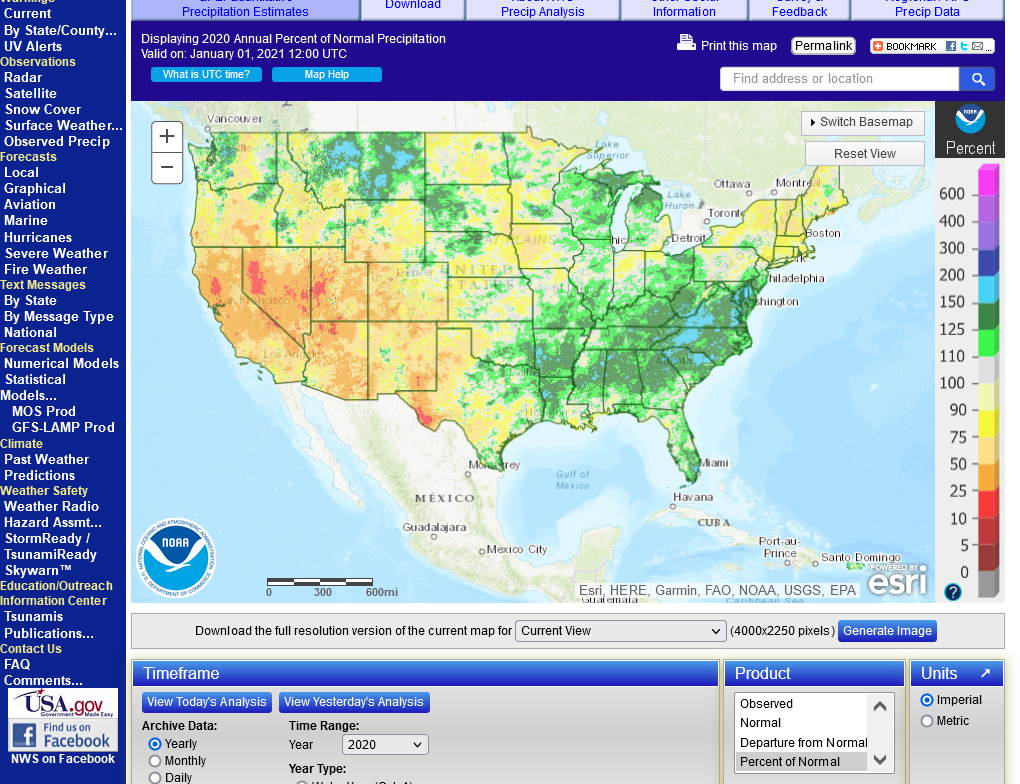This screenshot has height=784, width=1020.
Task: Pop out the Units panel arrow icon
Action: (x=986, y=673)
